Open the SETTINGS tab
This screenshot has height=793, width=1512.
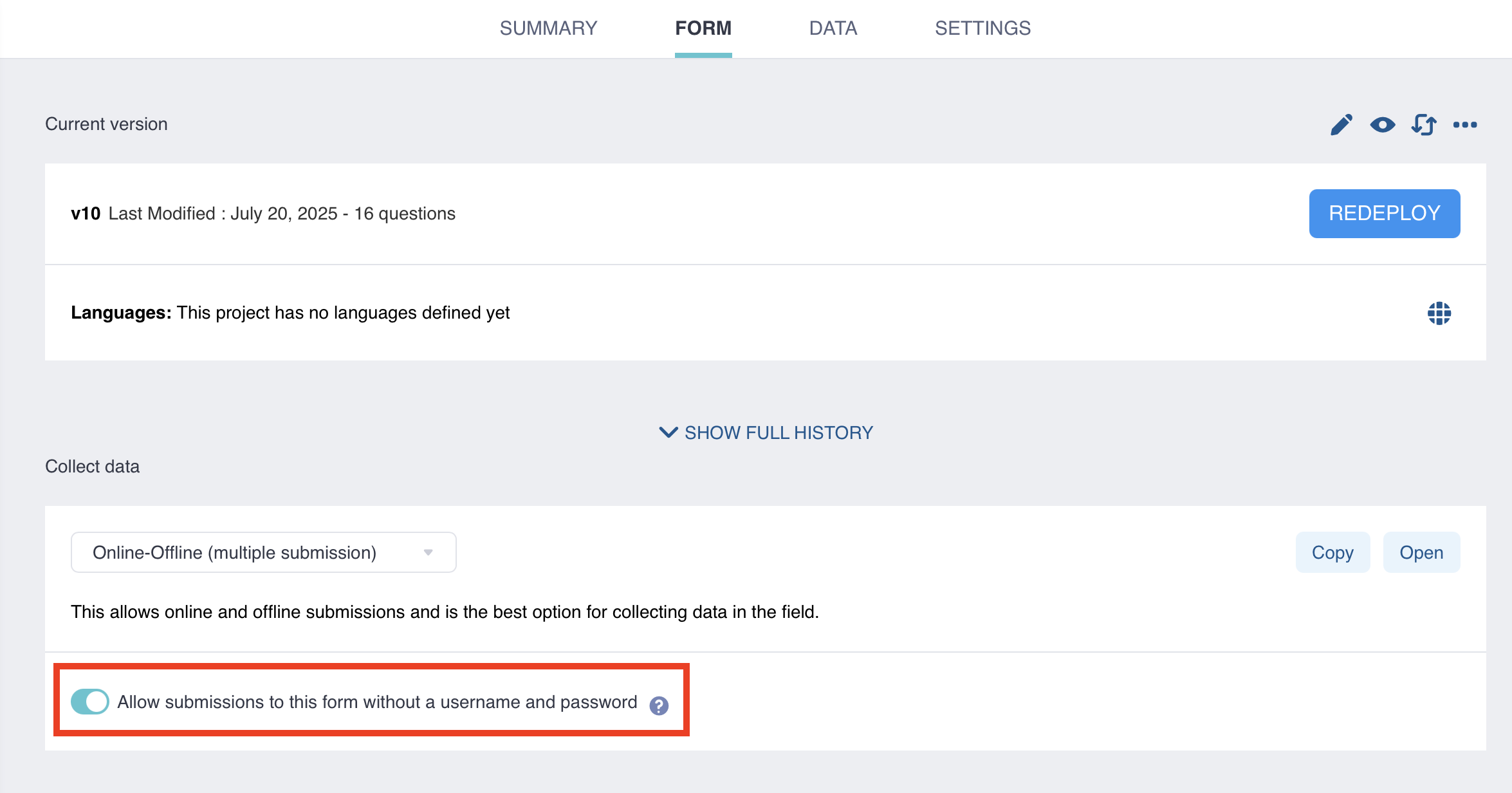point(982,28)
